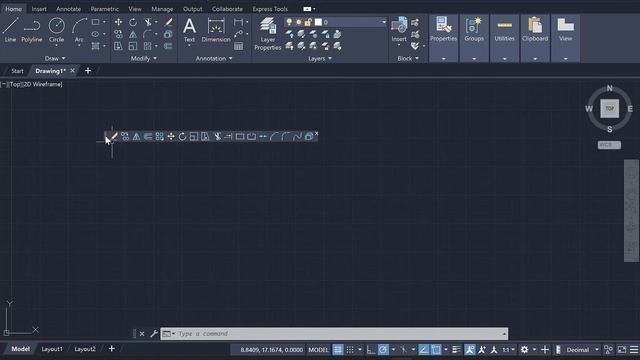The image size is (640, 360).
Task: Close the floating Modify toolbar
Action: (316, 133)
